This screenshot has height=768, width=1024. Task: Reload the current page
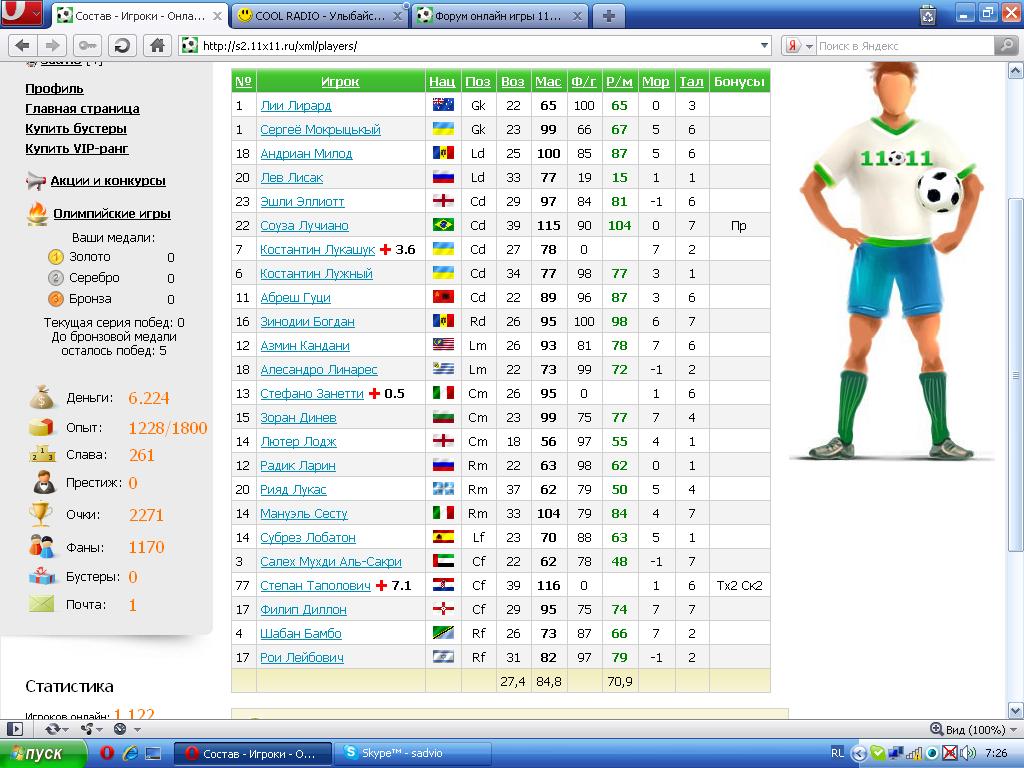(x=122, y=46)
